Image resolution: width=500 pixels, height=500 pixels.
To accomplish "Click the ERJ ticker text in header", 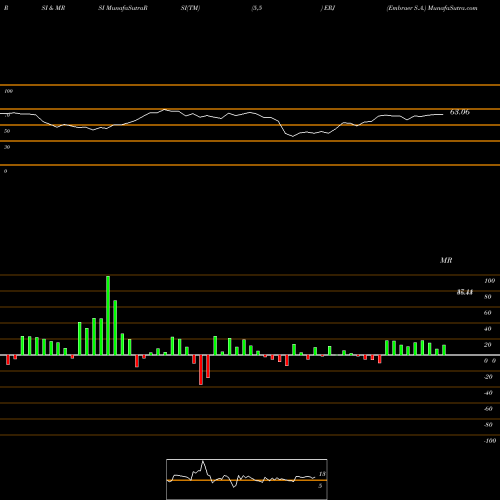I will pos(329,8).
